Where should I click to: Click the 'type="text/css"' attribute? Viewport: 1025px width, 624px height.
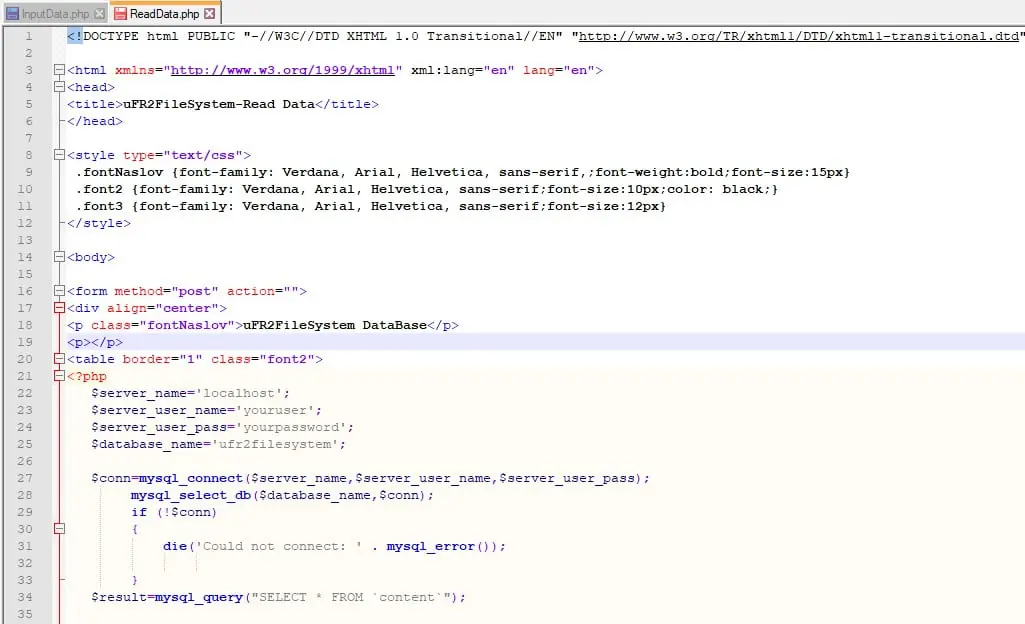(182, 155)
